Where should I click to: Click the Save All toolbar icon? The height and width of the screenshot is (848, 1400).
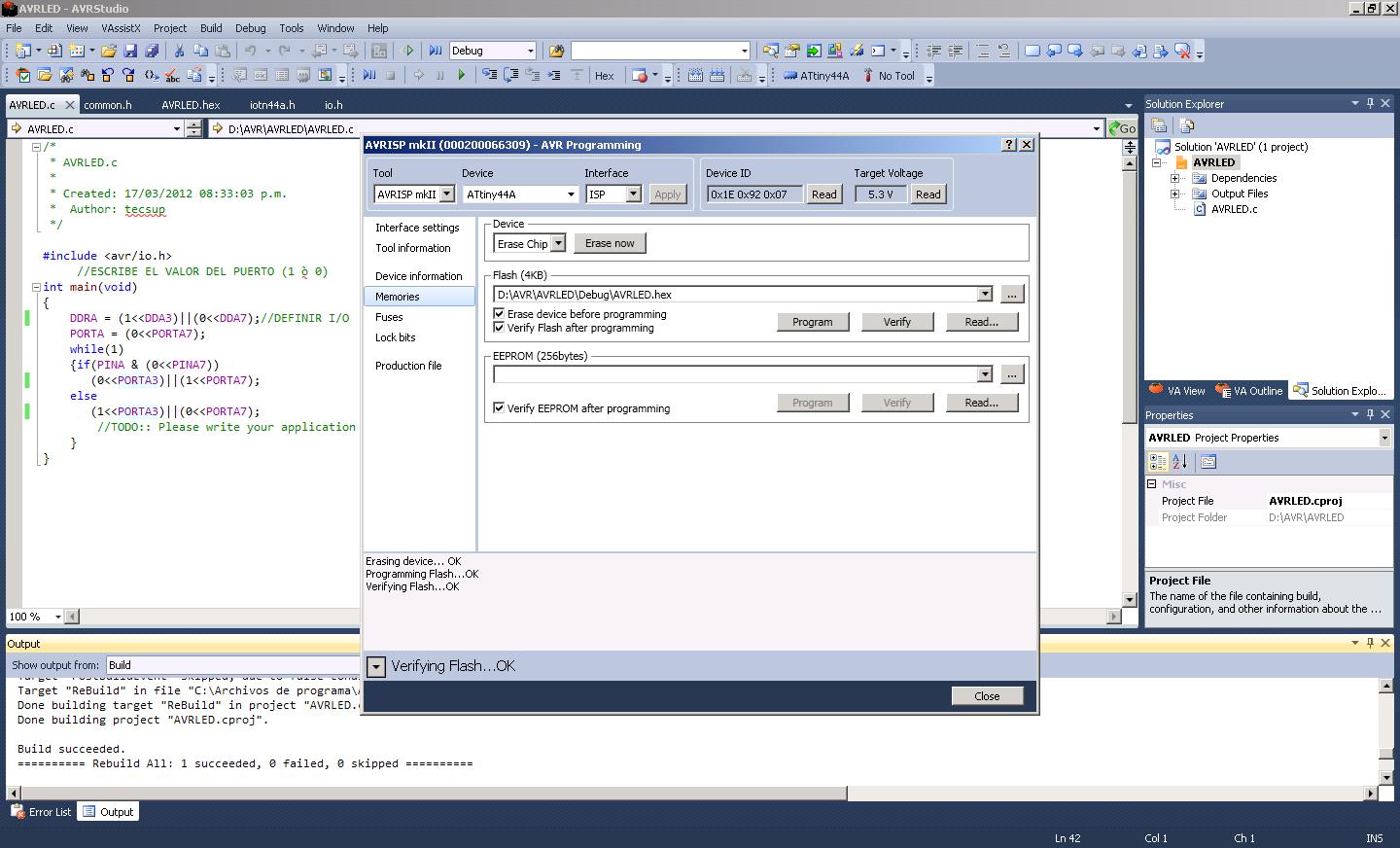click(152, 51)
